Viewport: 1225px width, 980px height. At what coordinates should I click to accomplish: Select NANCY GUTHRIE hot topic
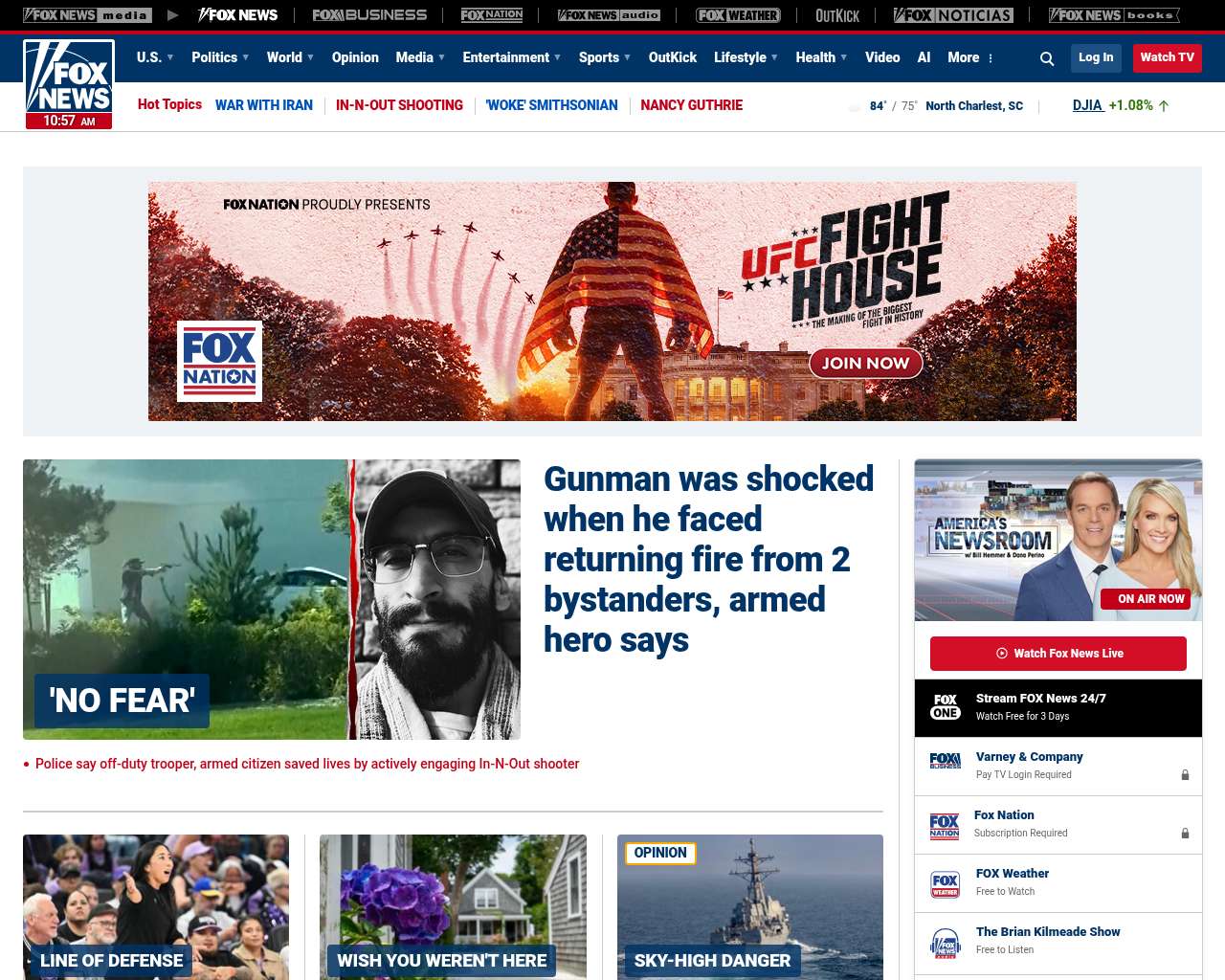tap(692, 105)
